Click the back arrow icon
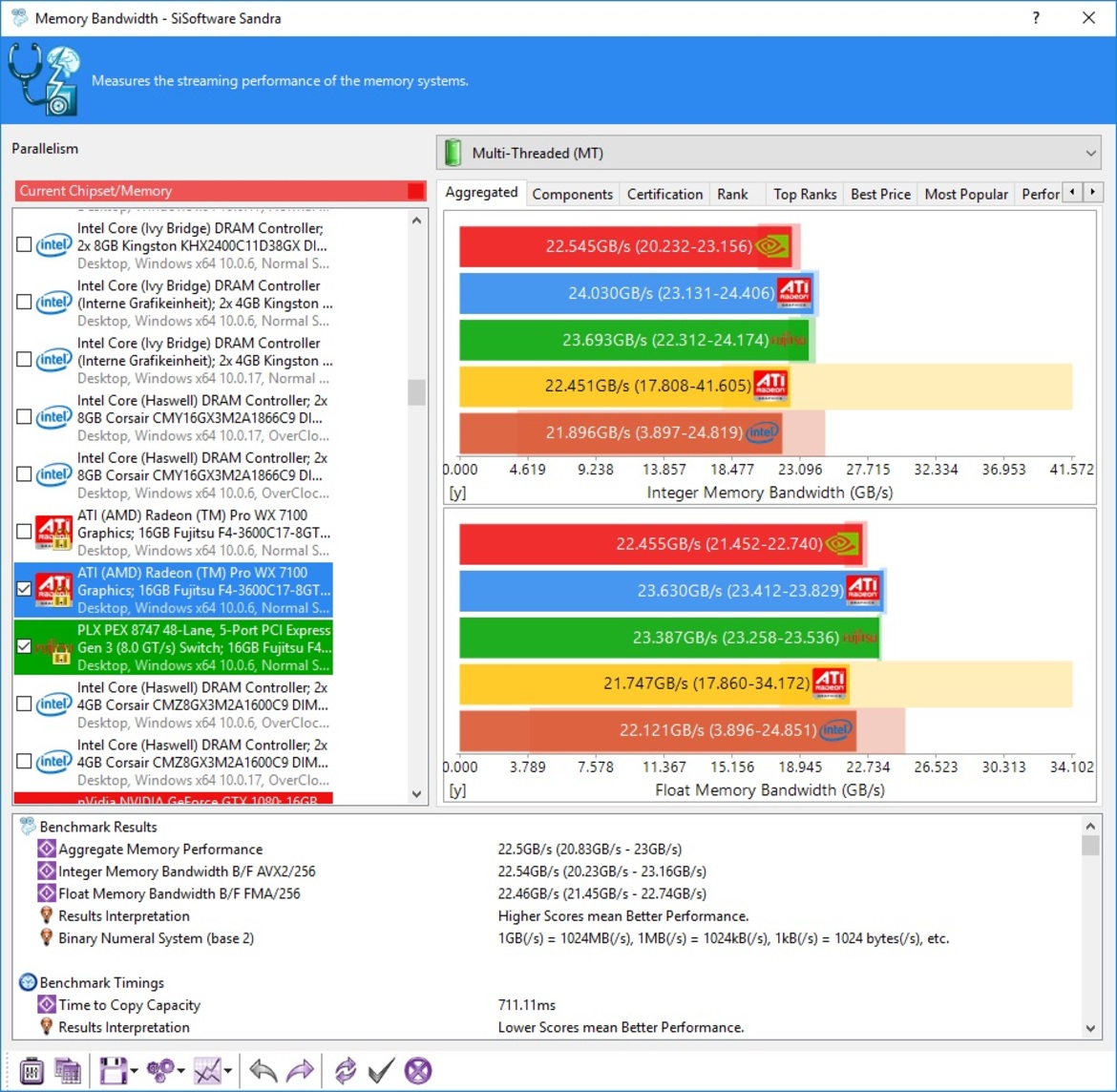This screenshot has width=1117, height=1092. pos(263,1071)
